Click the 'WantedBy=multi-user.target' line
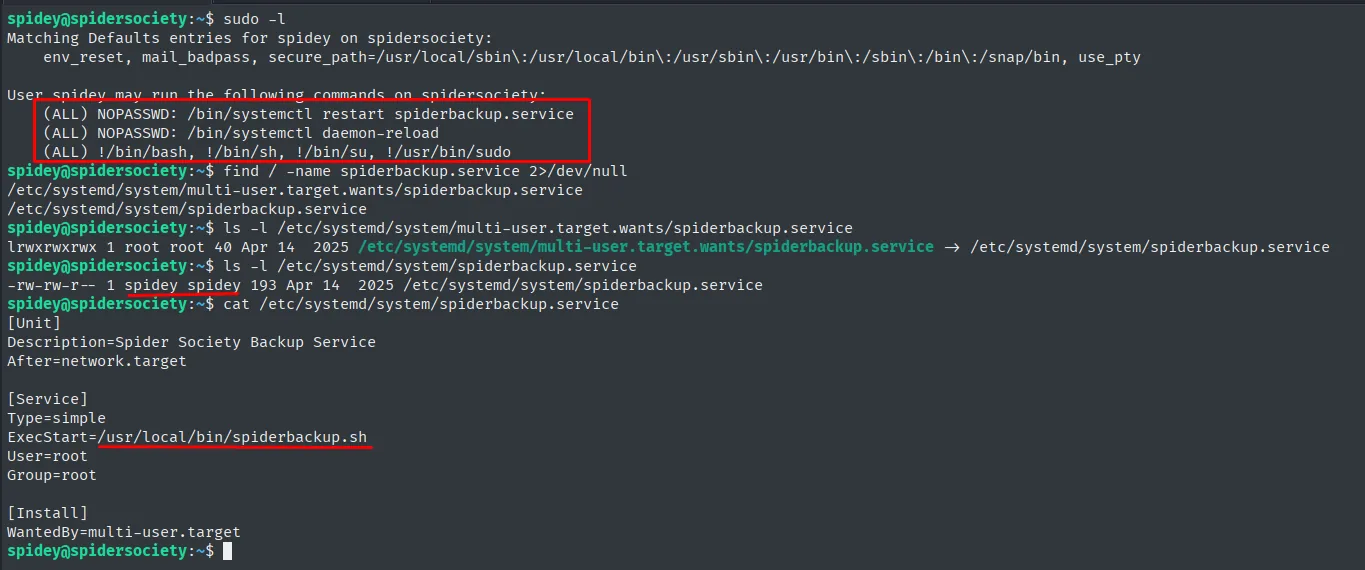The width and height of the screenshot is (1365, 570). click(x=124, y=532)
